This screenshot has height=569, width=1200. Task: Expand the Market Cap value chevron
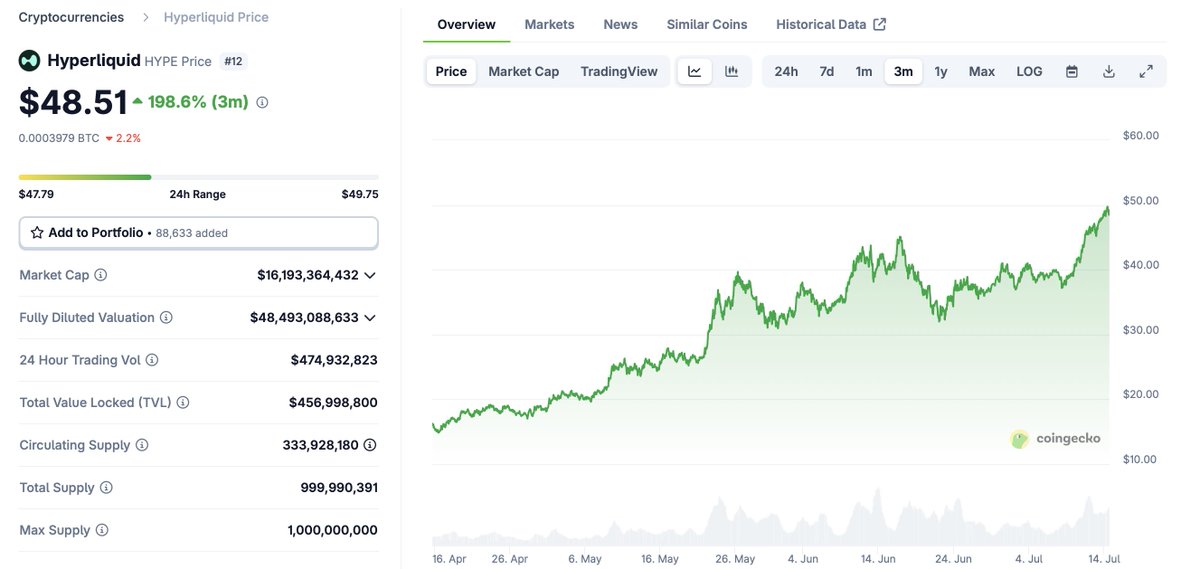pos(370,275)
